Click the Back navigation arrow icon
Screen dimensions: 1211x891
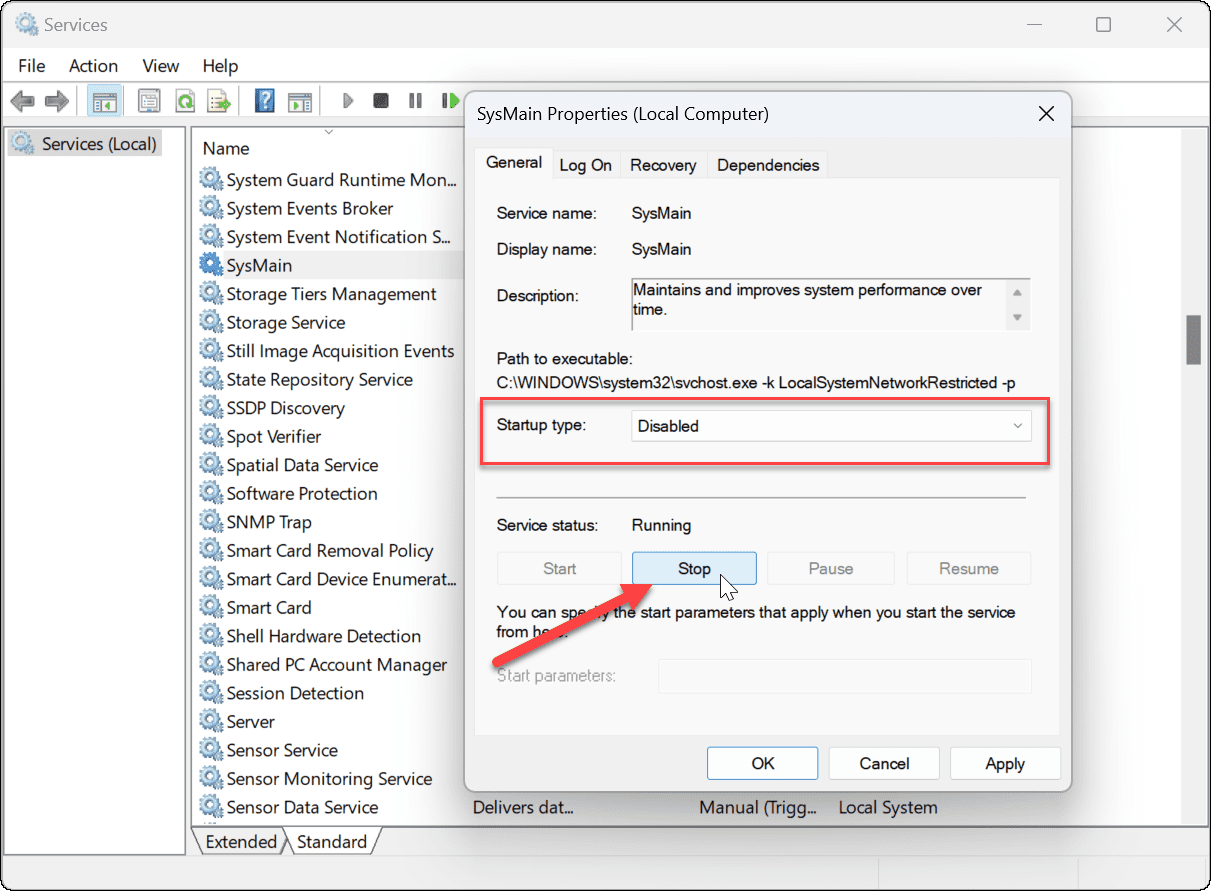[22, 100]
